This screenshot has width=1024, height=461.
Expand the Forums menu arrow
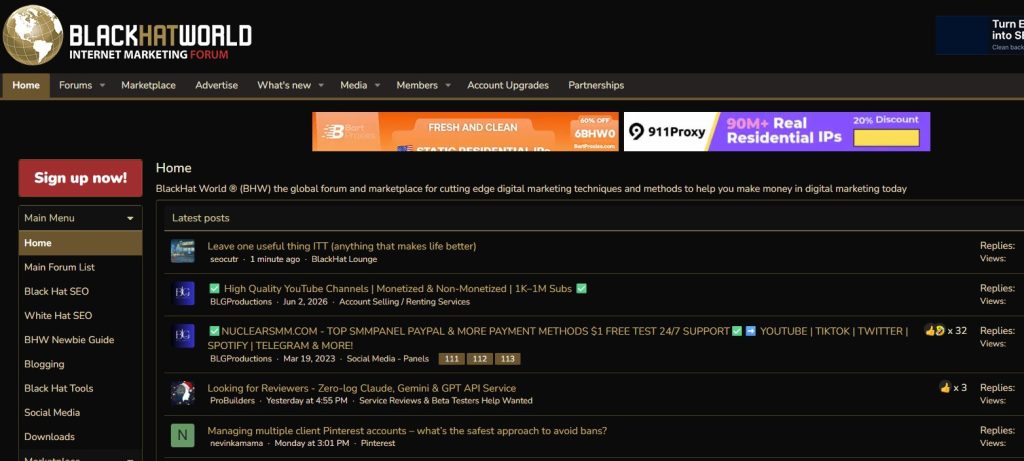103,86
